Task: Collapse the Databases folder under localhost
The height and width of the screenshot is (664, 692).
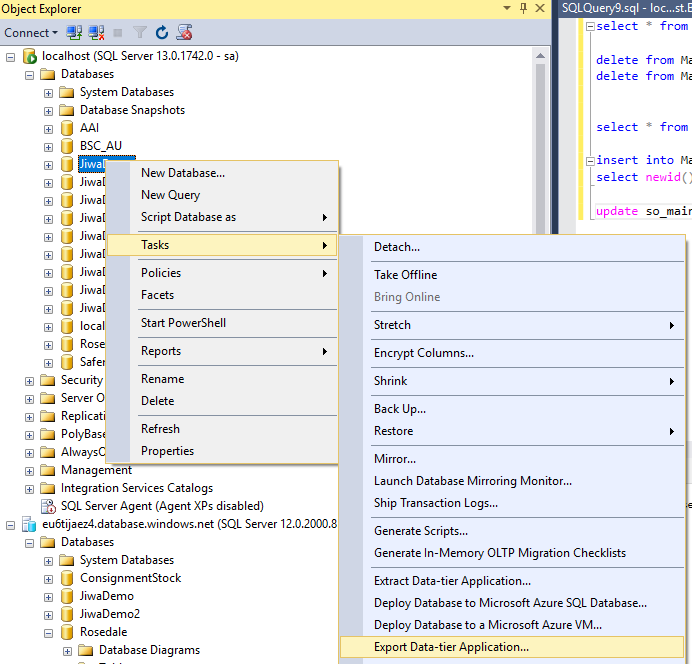Action: 30,75
